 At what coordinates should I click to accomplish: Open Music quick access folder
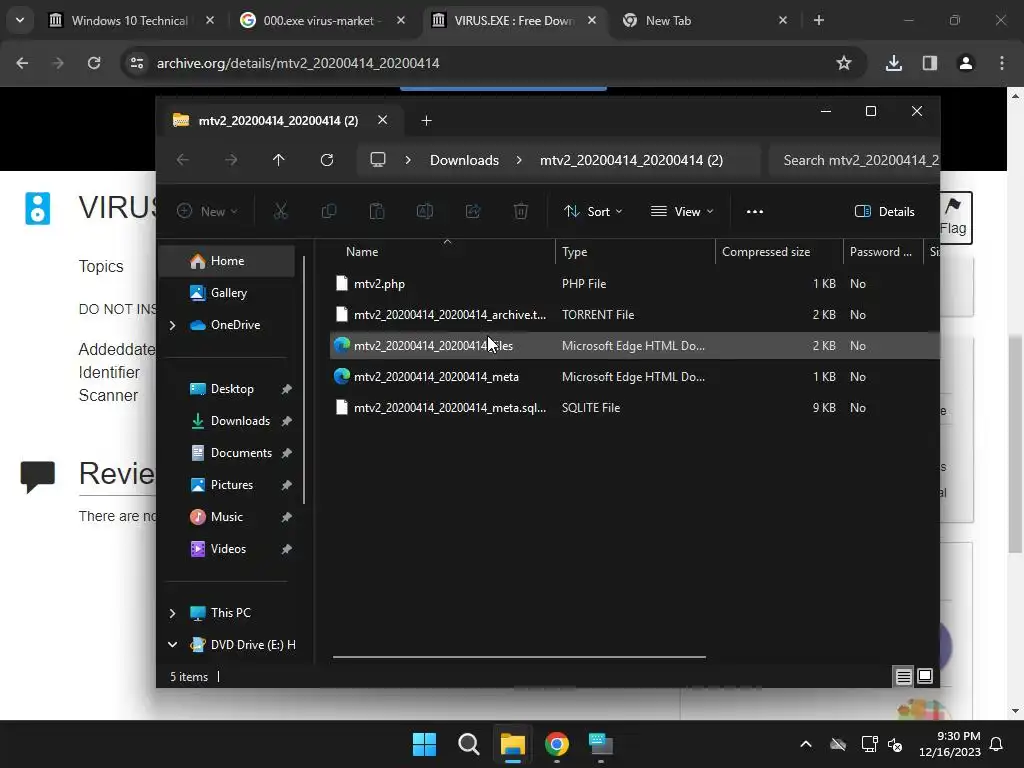pyautogui.click(x=227, y=517)
